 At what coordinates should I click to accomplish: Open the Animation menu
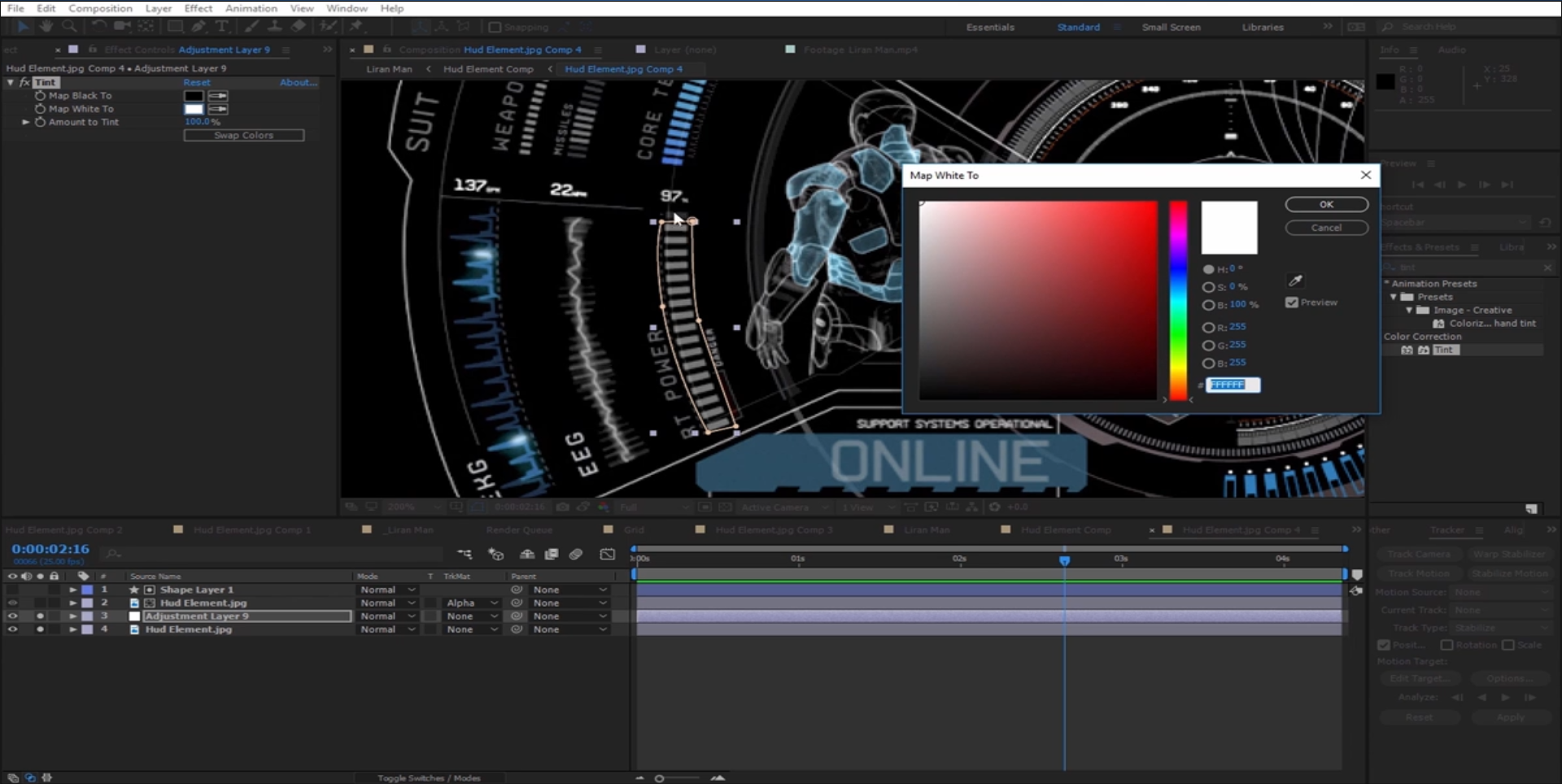click(x=251, y=8)
